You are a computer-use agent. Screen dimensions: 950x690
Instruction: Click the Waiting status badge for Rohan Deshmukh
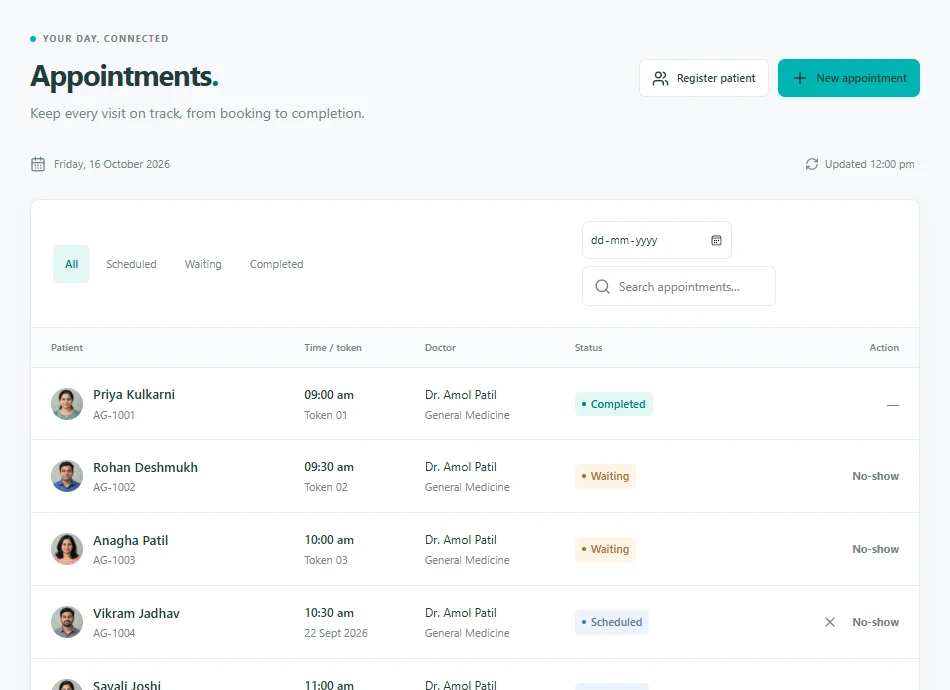[605, 476]
